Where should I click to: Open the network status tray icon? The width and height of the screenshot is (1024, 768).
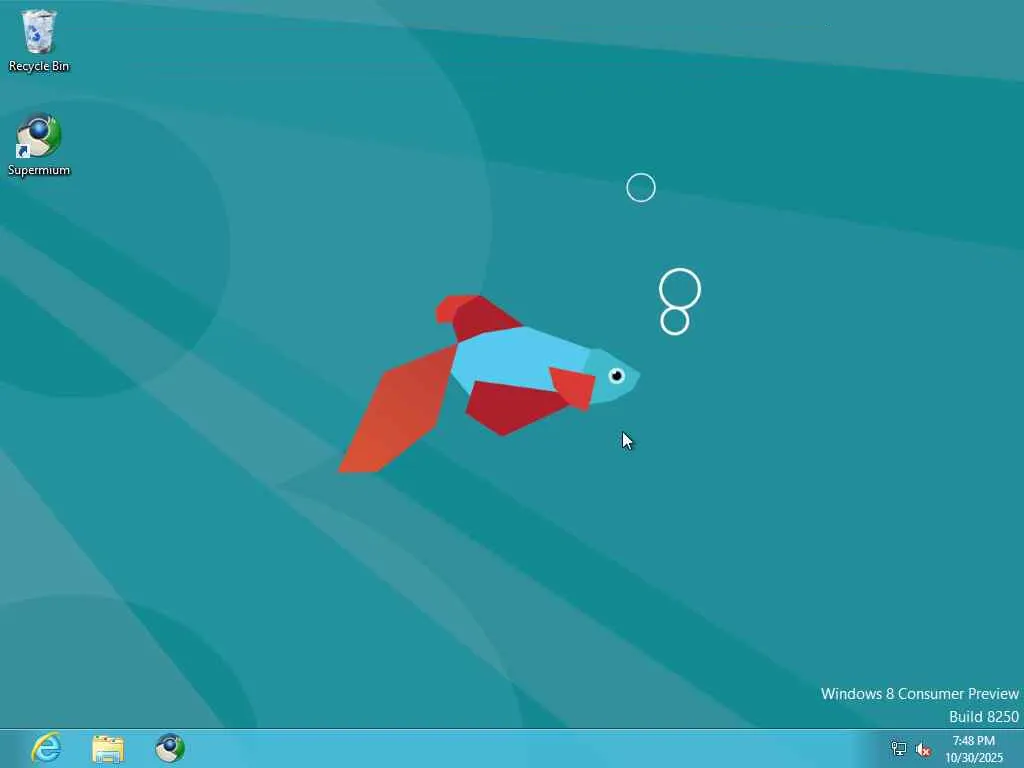click(899, 749)
